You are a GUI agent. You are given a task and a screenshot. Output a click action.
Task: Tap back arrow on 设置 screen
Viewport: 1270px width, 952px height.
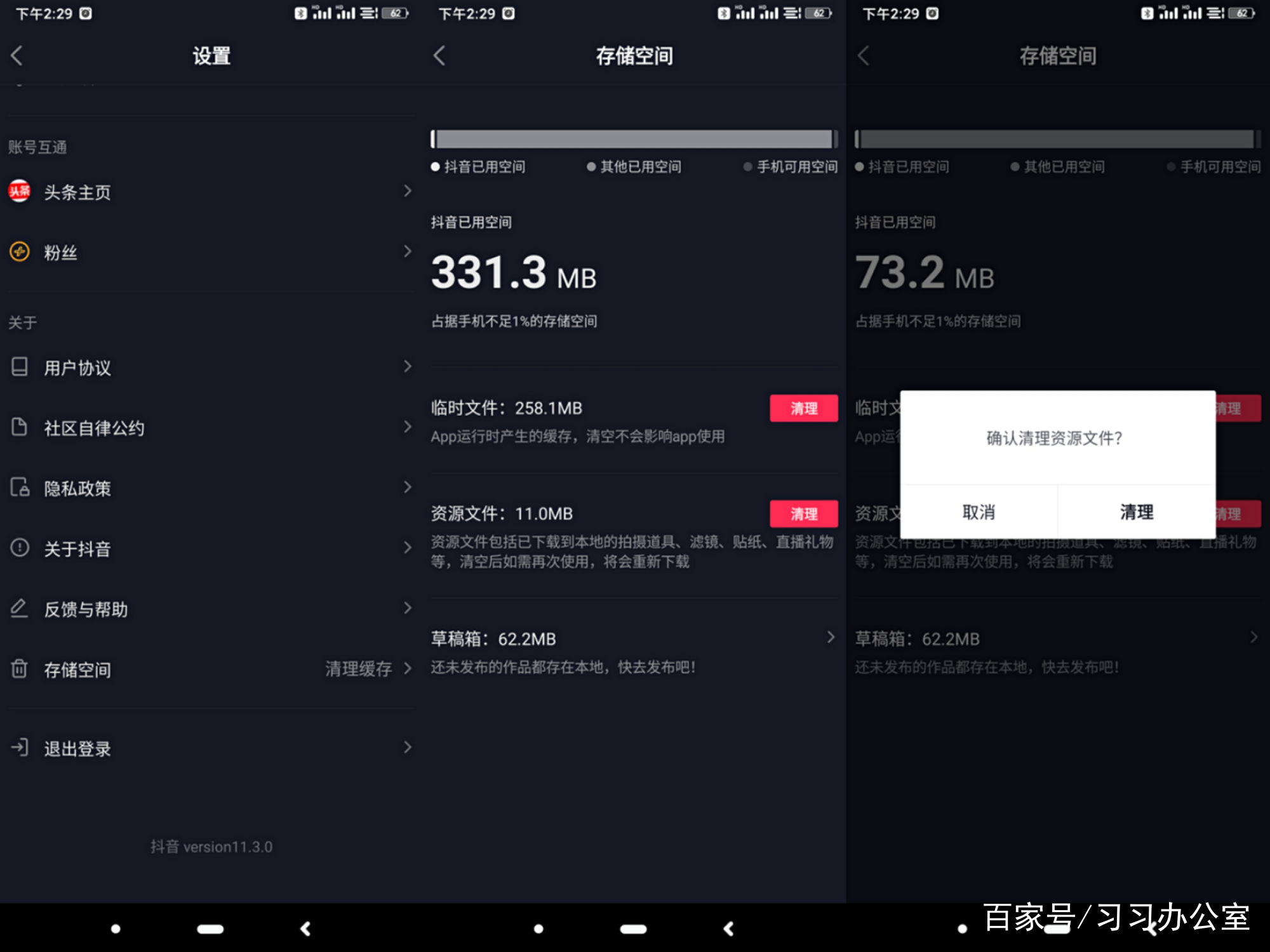pyautogui.click(x=17, y=56)
